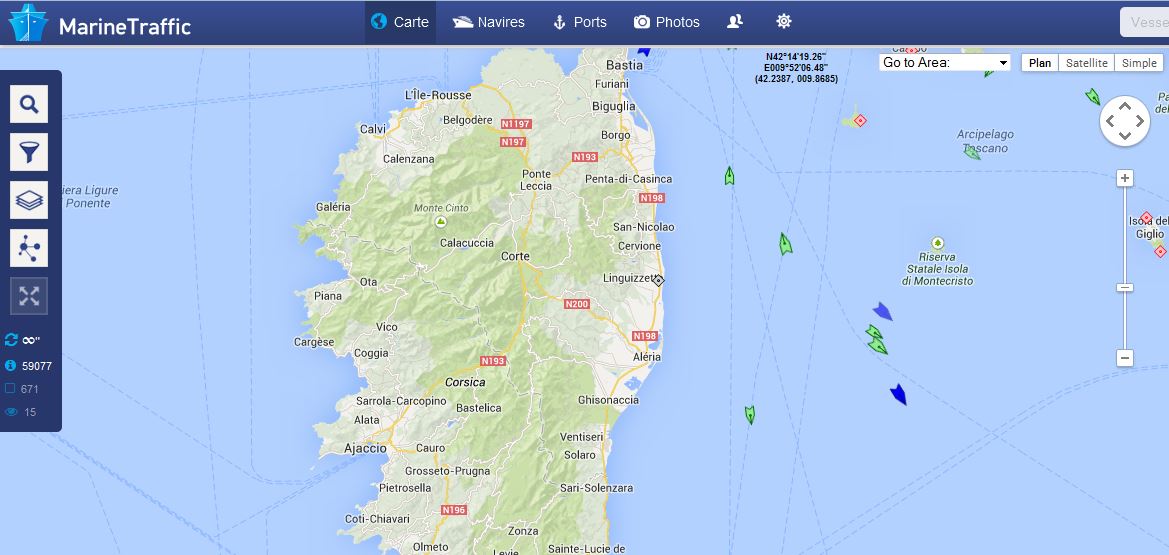Click the Monte Cinto mountain marker
Screen dimensions: 1169x555
tap(441, 222)
